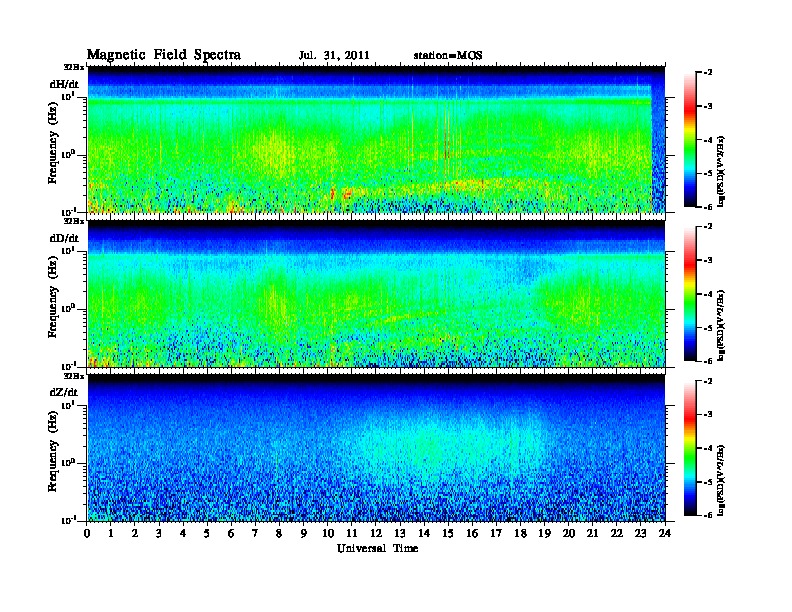Click the color bar beside the dH/dt panel

[x=690, y=139]
